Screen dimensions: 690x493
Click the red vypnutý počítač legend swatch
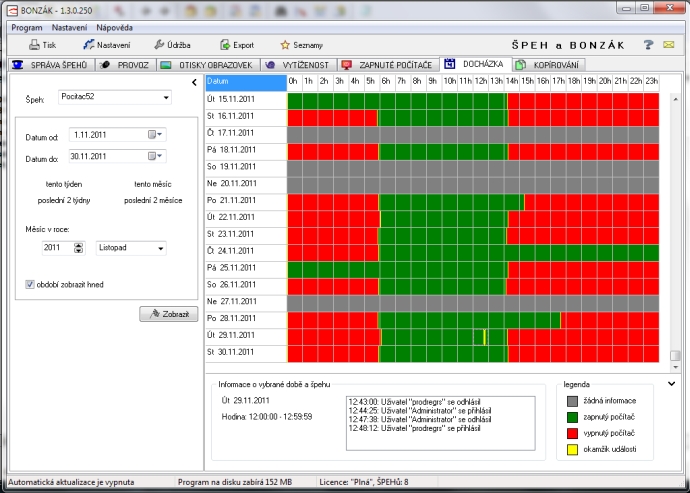[572, 434]
